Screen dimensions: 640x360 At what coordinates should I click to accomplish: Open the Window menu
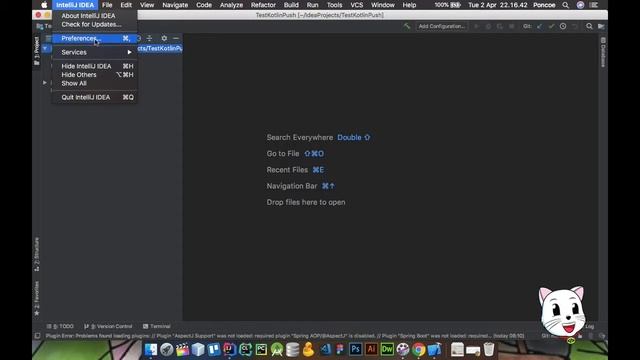click(383, 5)
